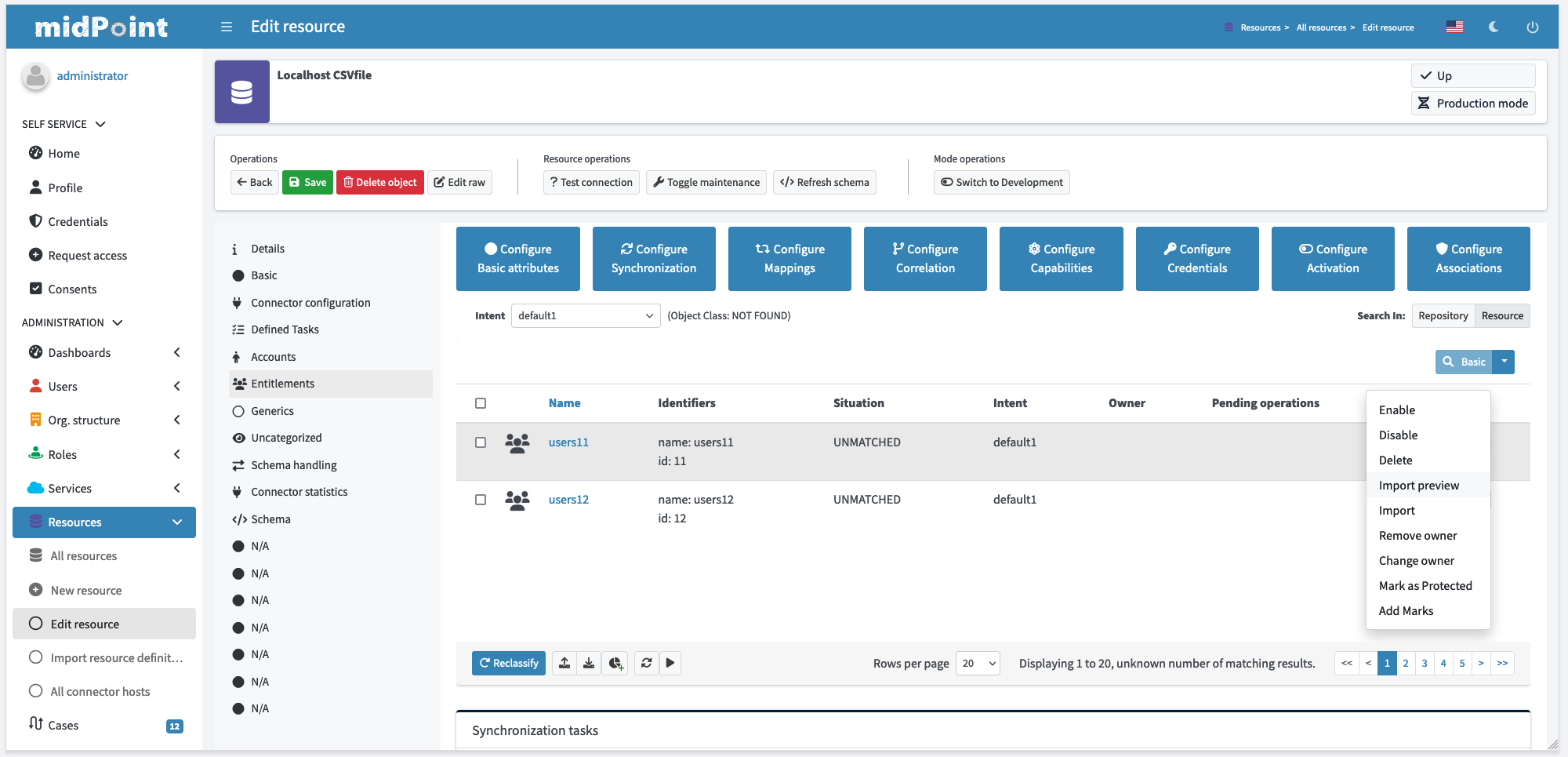Click the US flag language icon
The image size is (1568, 757).
pos(1454,27)
